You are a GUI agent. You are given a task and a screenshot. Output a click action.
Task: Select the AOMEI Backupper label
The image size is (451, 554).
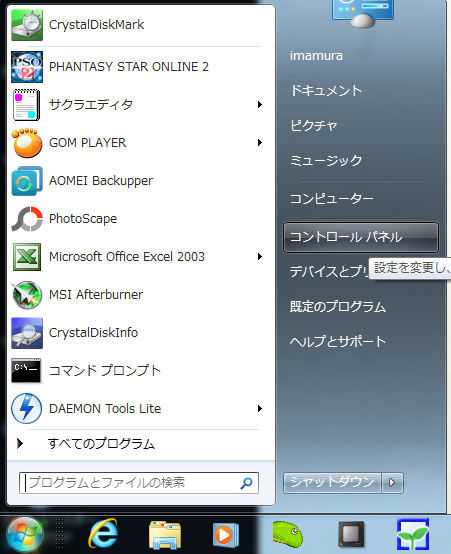point(101,181)
